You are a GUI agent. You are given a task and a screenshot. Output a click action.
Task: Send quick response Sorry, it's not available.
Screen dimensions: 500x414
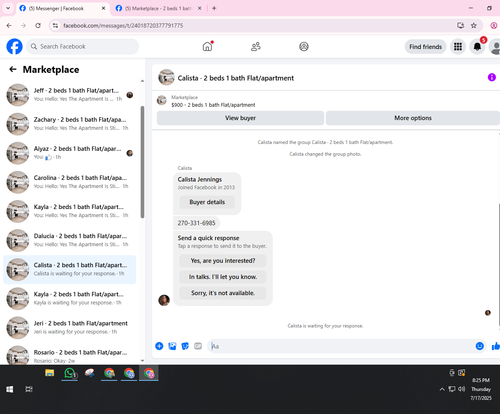coord(223,293)
